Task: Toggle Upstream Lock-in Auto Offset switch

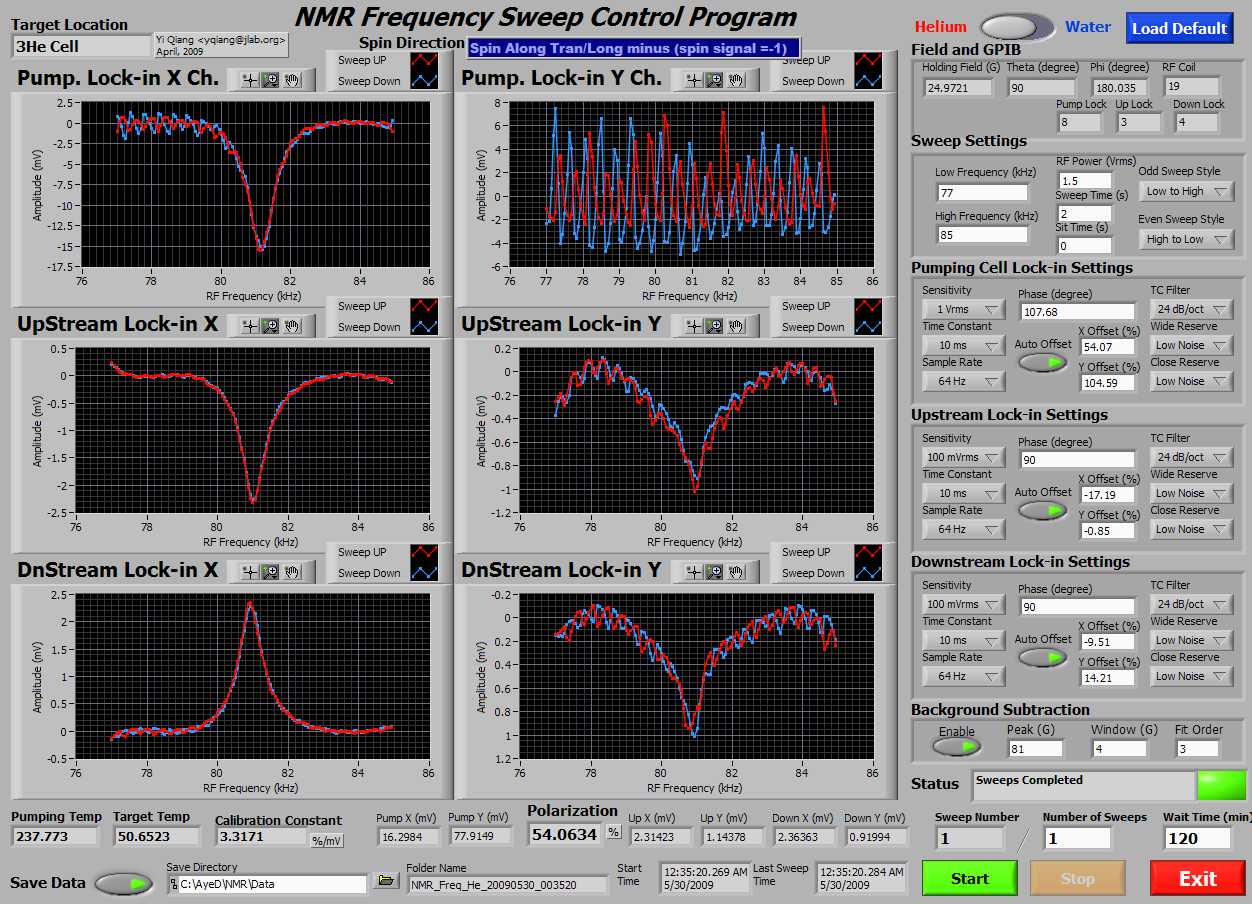Action: click(x=1043, y=510)
